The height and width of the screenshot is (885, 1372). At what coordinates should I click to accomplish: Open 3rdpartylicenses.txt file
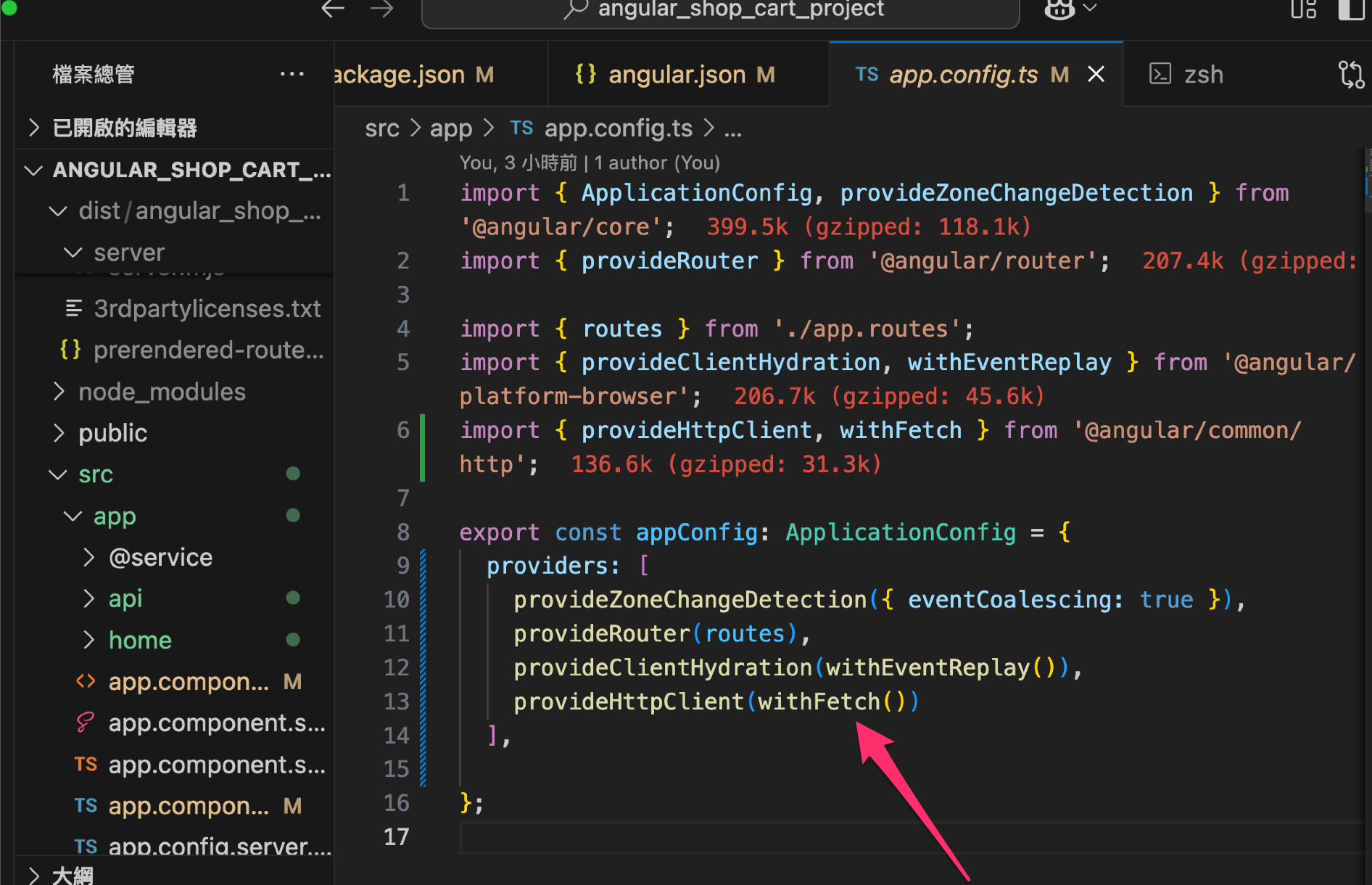[207, 309]
